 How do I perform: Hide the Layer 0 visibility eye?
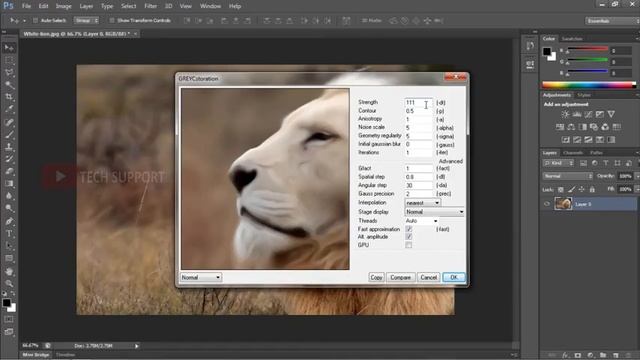547,204
